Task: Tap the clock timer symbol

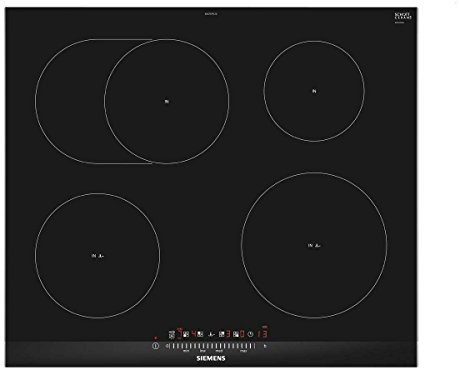Action: point(250,334)
